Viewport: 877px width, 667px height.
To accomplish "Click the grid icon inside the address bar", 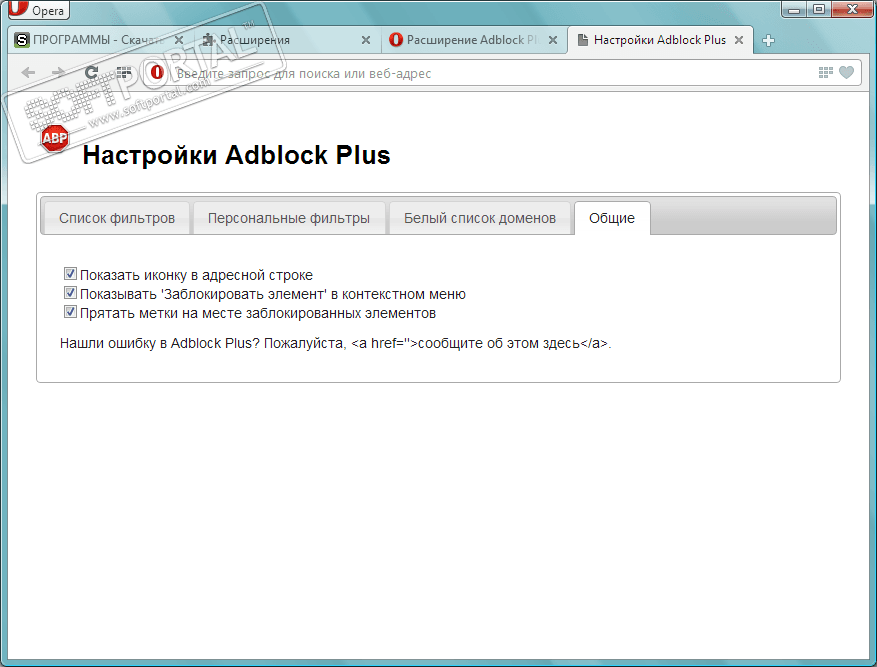I will point(826,73).
